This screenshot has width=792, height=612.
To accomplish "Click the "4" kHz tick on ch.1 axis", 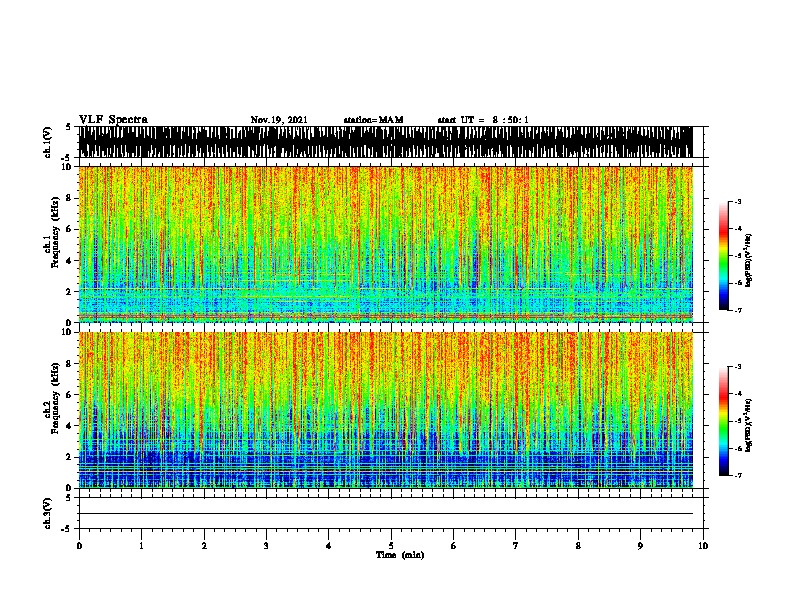I will coord(70,261).
